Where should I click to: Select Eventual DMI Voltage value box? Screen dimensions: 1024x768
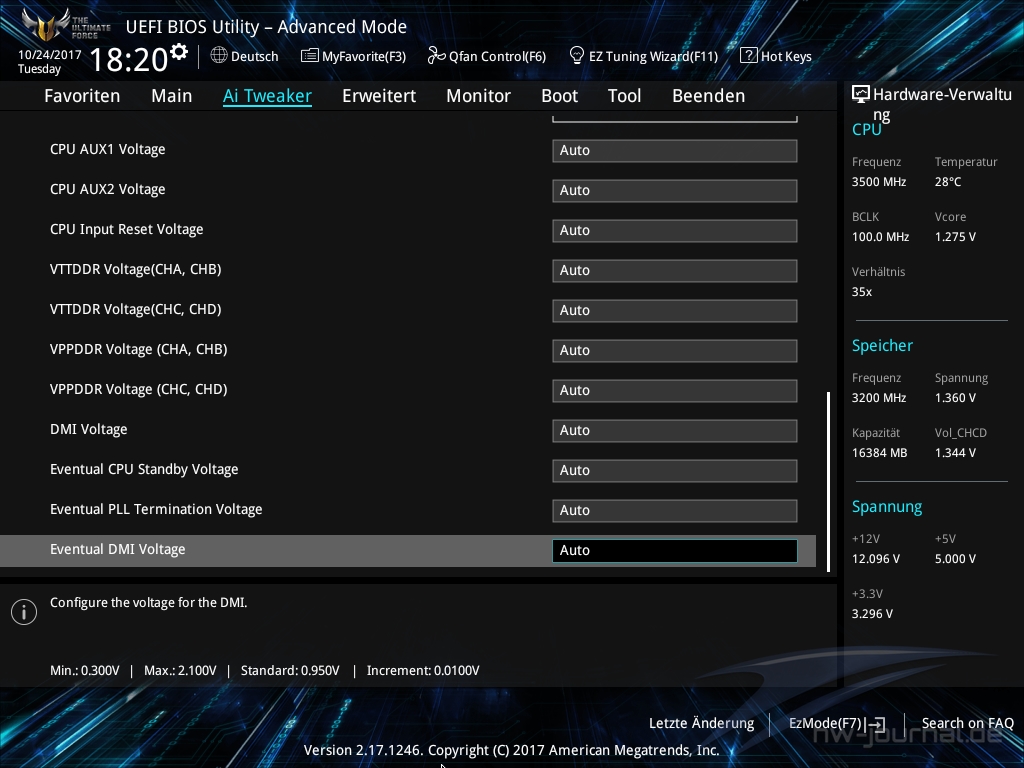[674, 550]
